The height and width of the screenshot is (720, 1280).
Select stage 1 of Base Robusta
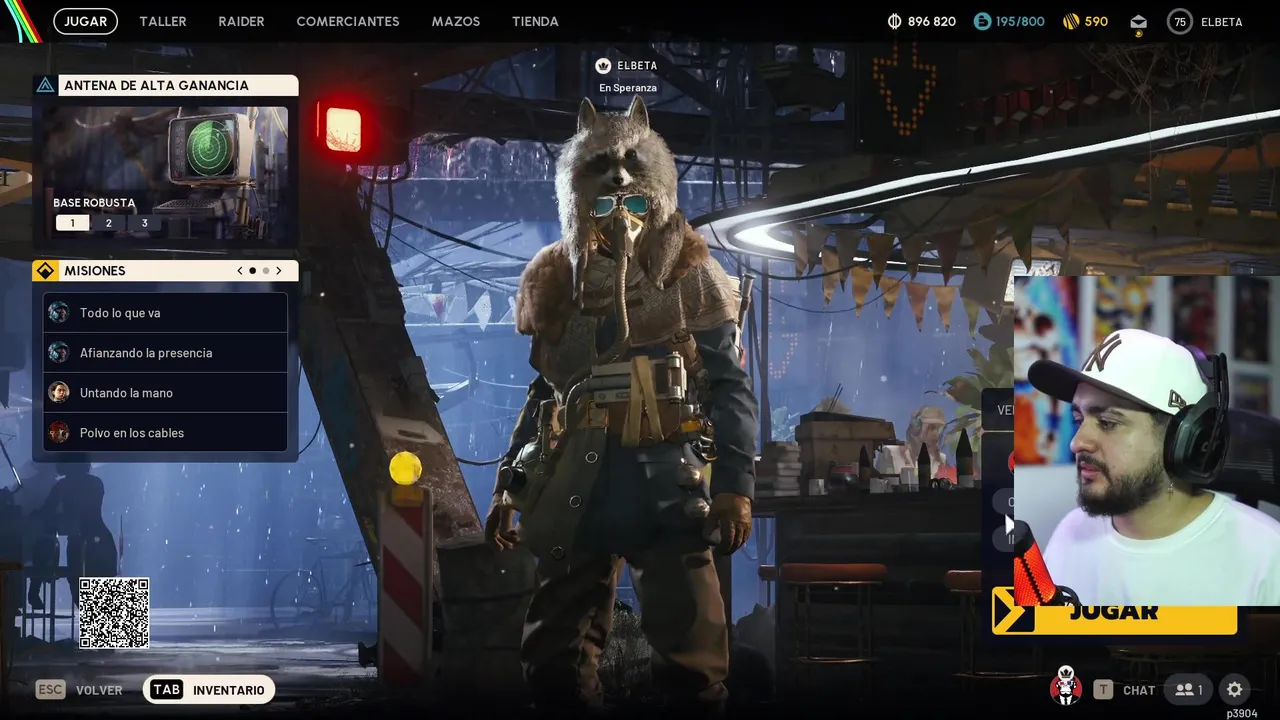click(x=72, y=223)
